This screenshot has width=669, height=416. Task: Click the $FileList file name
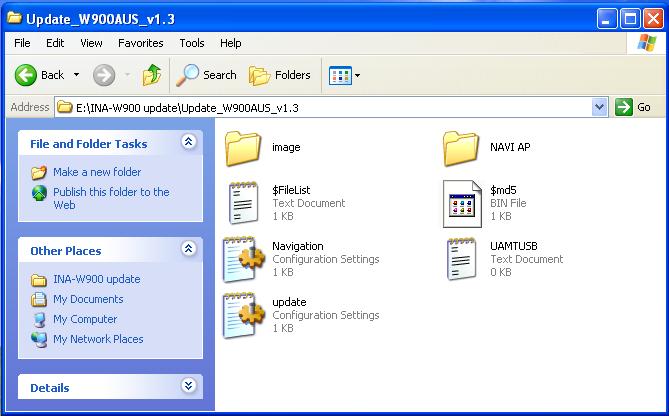(x=291, y=190)
